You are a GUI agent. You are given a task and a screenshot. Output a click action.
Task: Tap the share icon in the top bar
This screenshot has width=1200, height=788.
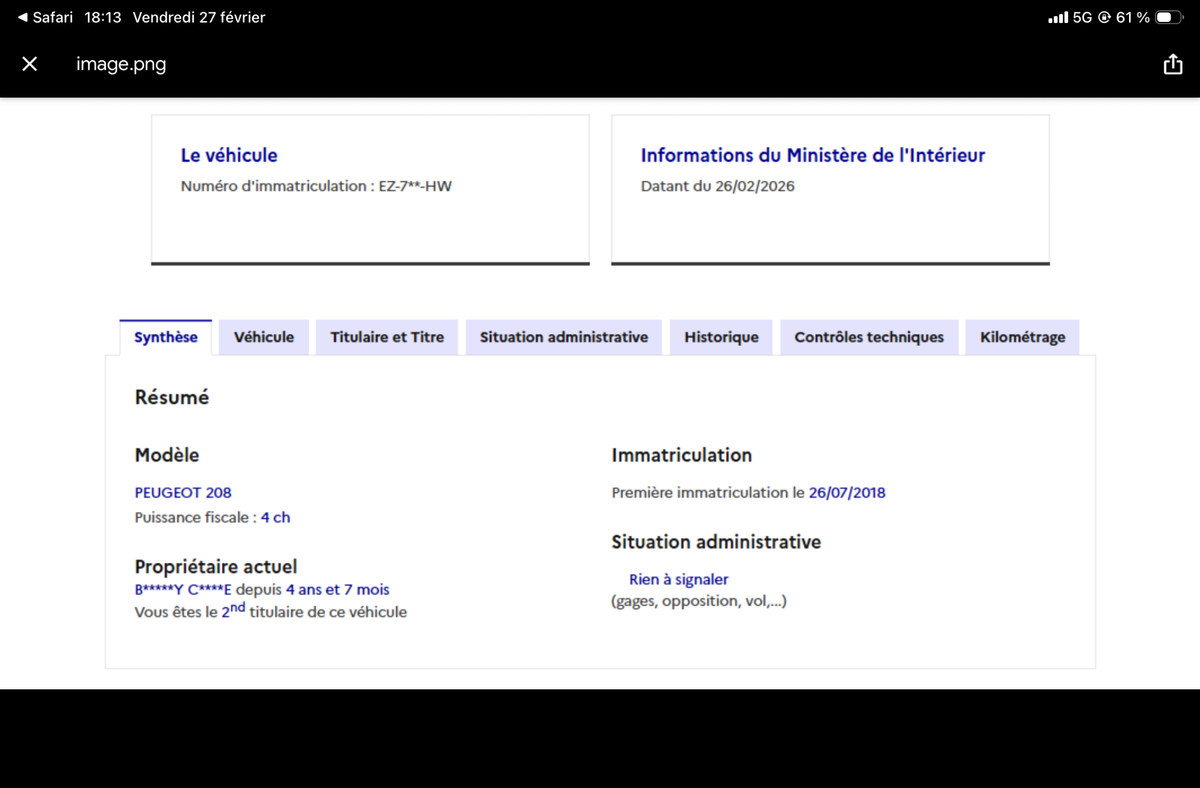pos(1172,65)
